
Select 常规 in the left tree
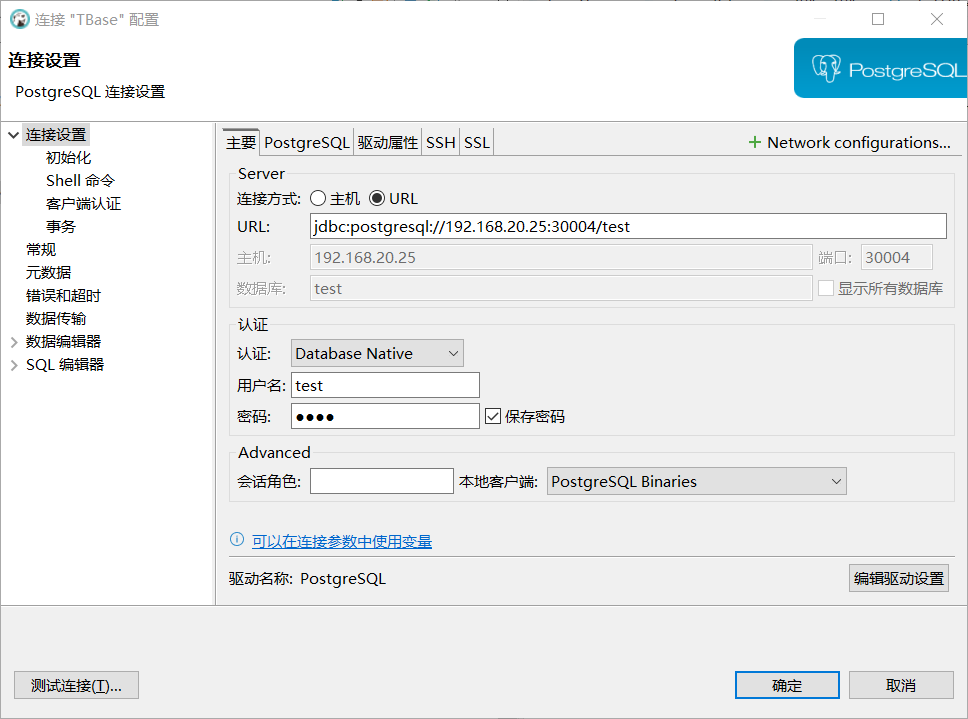click(x=41, y=249)
